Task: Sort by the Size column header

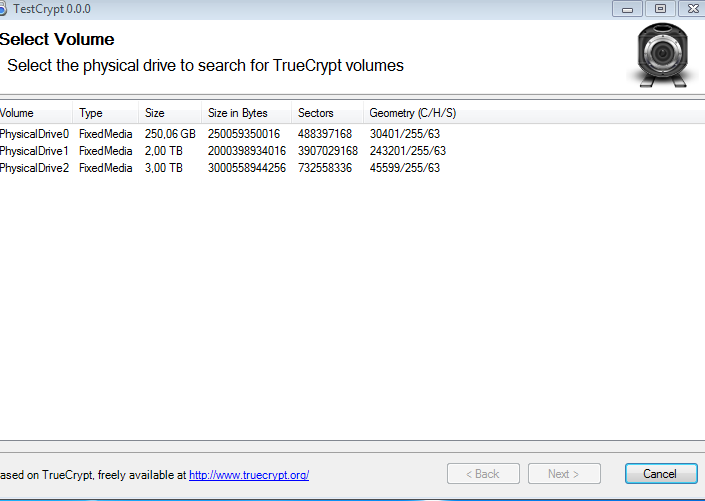Action: [x=170, y=113]
